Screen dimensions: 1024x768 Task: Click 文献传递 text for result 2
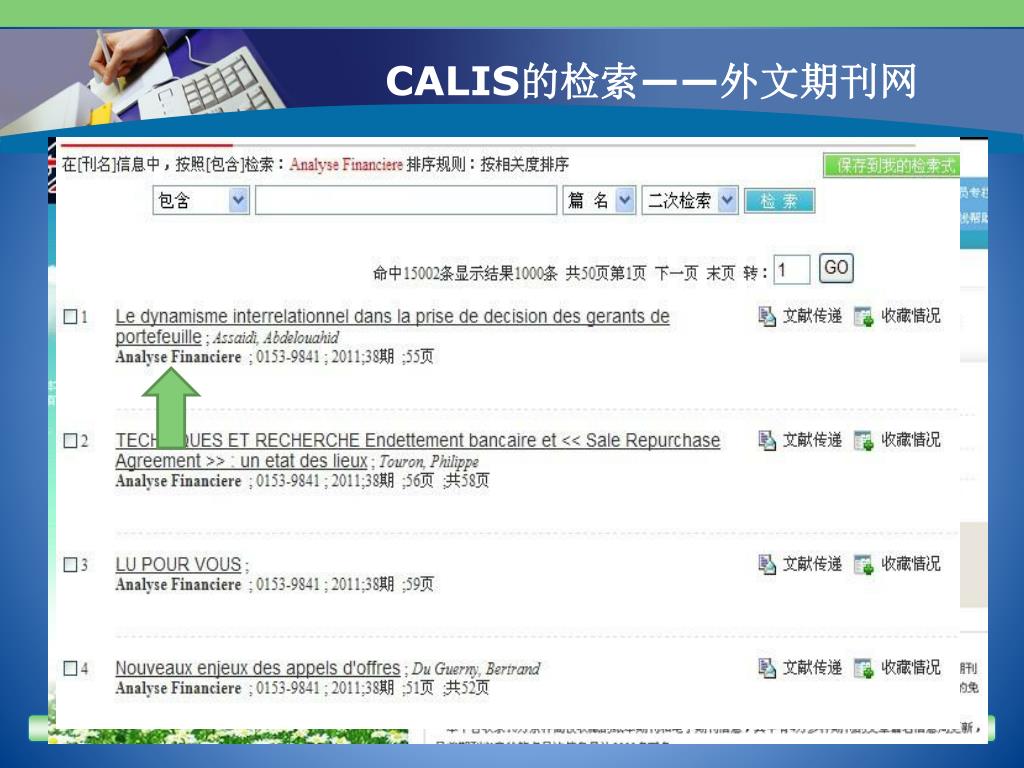812,440
